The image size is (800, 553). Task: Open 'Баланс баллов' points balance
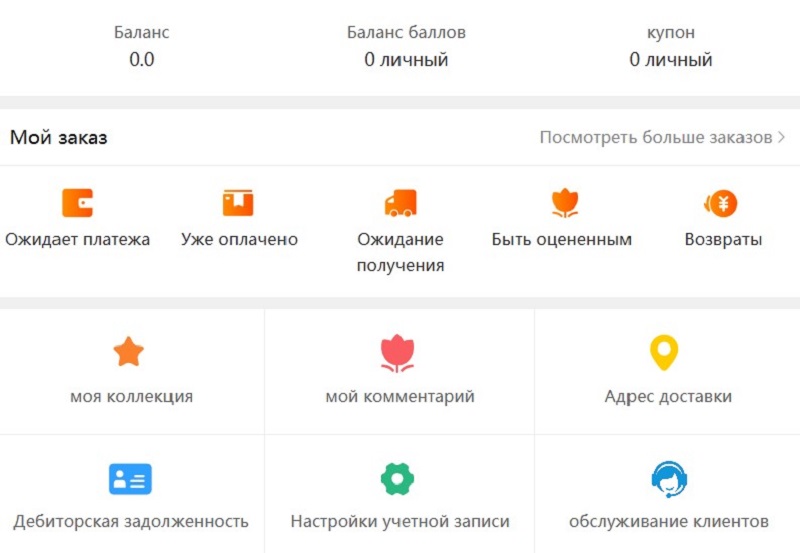point(406,60)
